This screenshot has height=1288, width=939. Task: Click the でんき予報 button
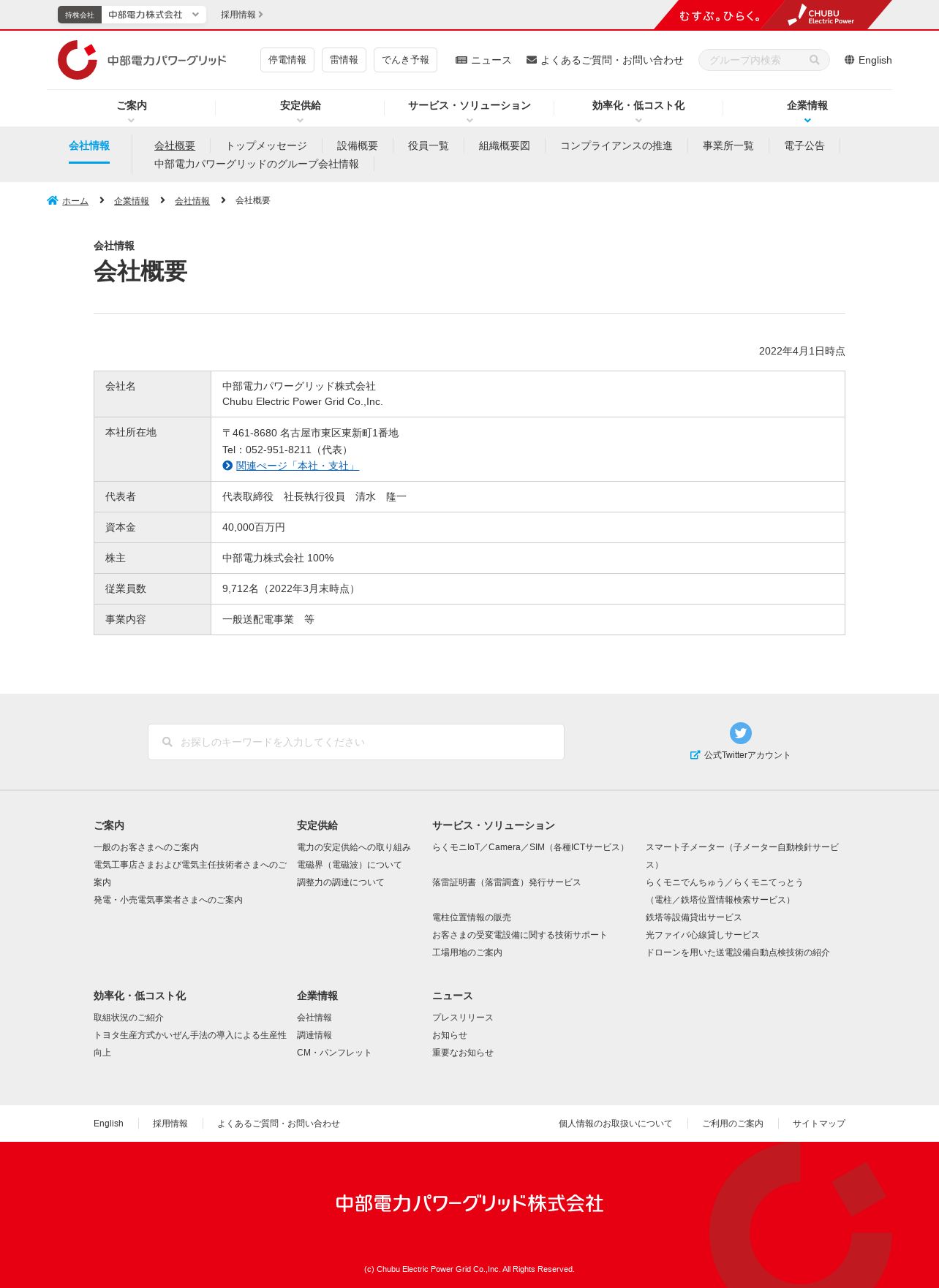click(x=405, y=60)
